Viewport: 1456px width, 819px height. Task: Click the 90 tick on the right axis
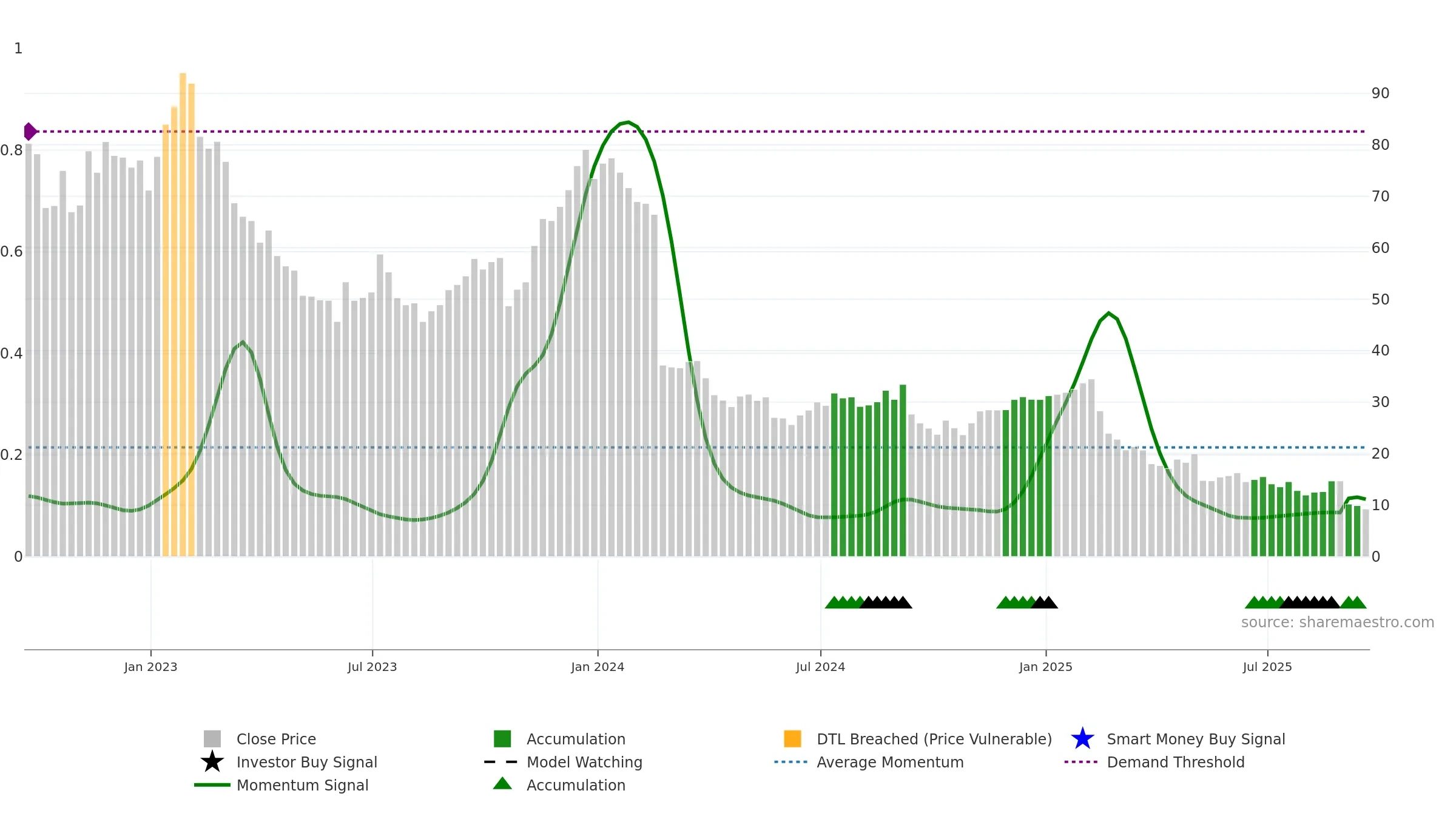(1380, 93)
